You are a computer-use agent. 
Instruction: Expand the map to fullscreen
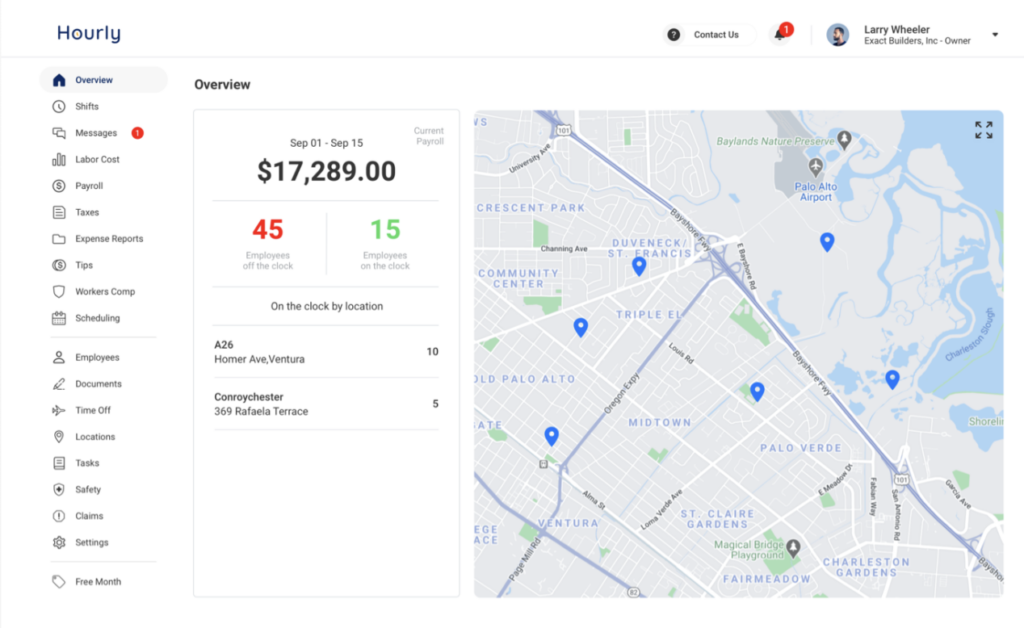tap(982, 128)
